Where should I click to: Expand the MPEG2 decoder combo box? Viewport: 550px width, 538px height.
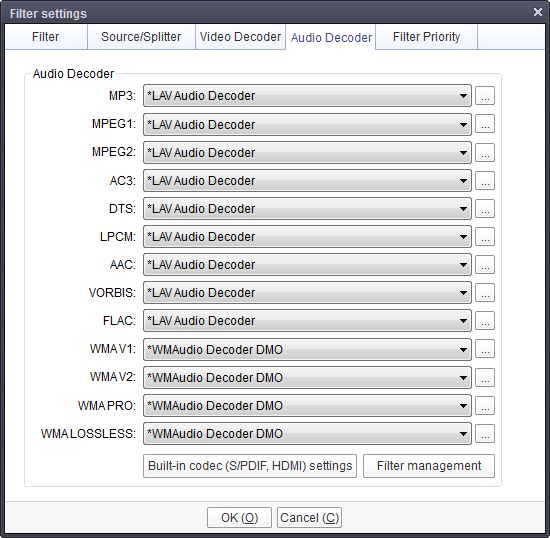coord(307,152)
